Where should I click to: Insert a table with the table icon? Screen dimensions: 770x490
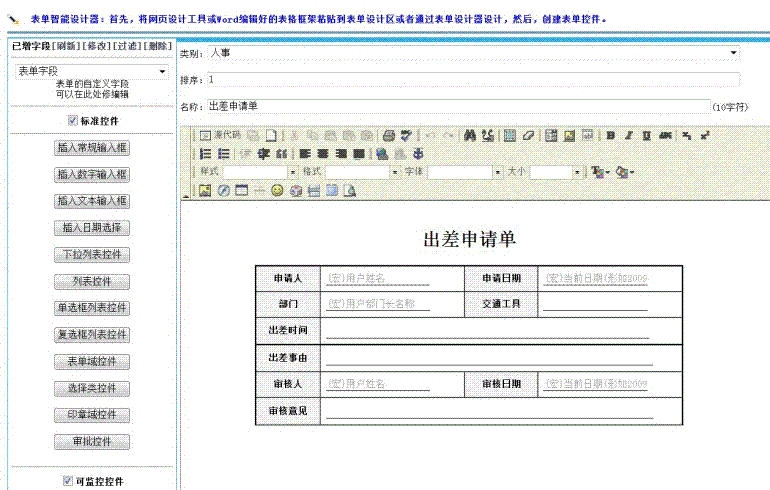[x=242, y=191]
